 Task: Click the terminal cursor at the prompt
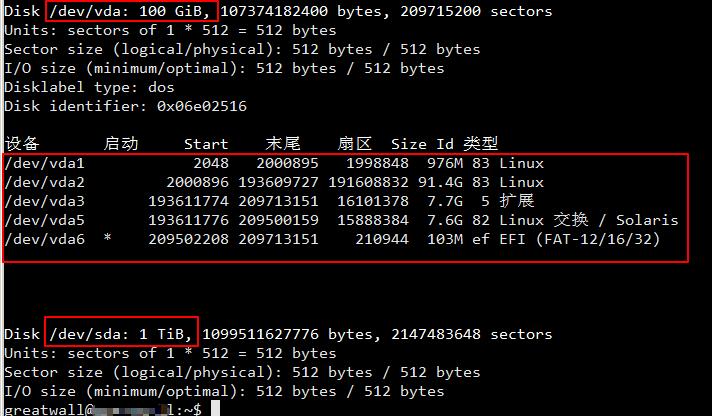click(x=212, y=410)
